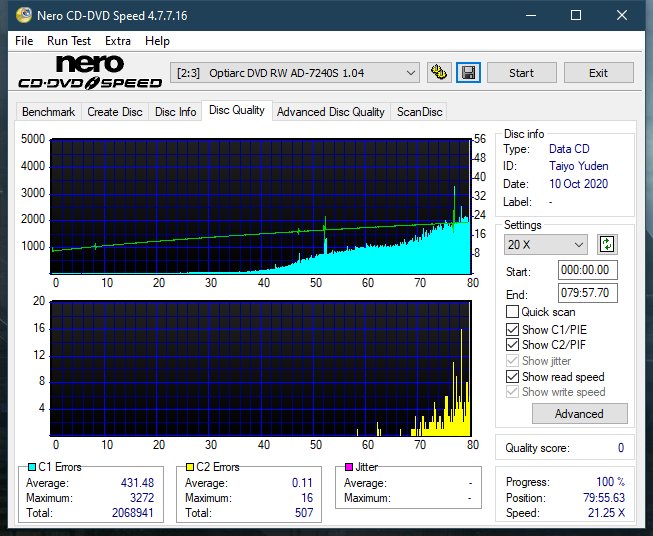This screenshot has width=653, height=536.
Task: Click the Progress 100 % value
Action: 611,482
